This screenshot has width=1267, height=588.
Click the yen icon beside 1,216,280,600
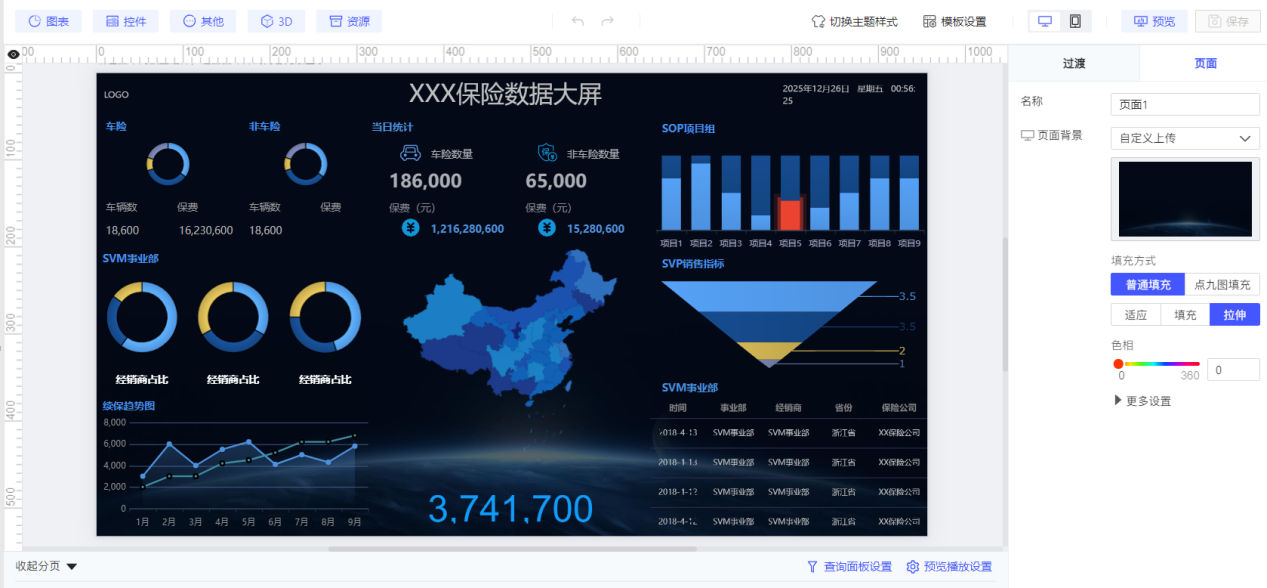[410, 228]
